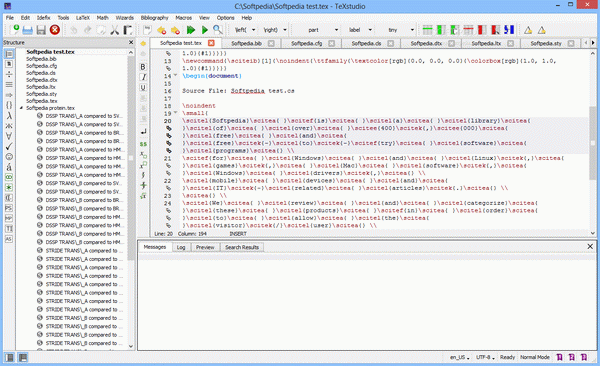Open the Macros menu
The width and height of the screenshot is (600, 366).
[x=184, y=18]
